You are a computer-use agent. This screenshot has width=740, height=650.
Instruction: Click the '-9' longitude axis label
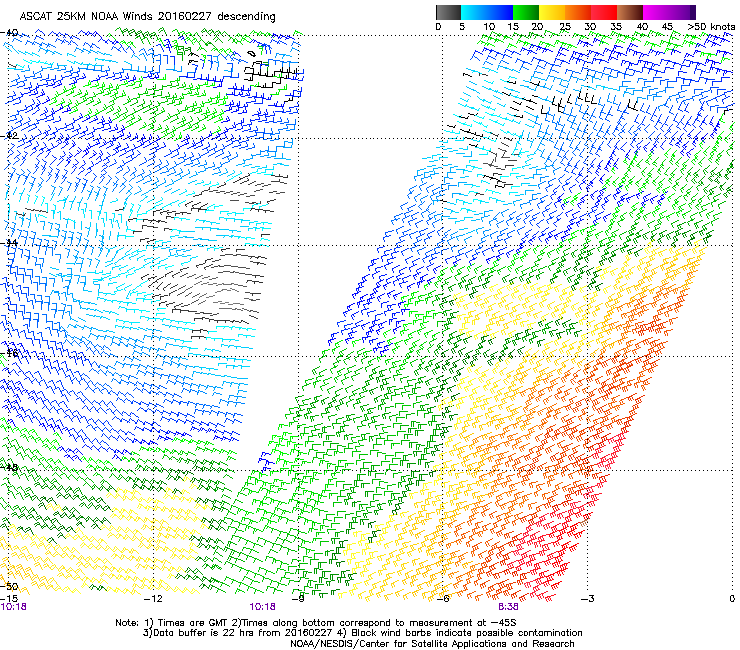pos(298,599)
